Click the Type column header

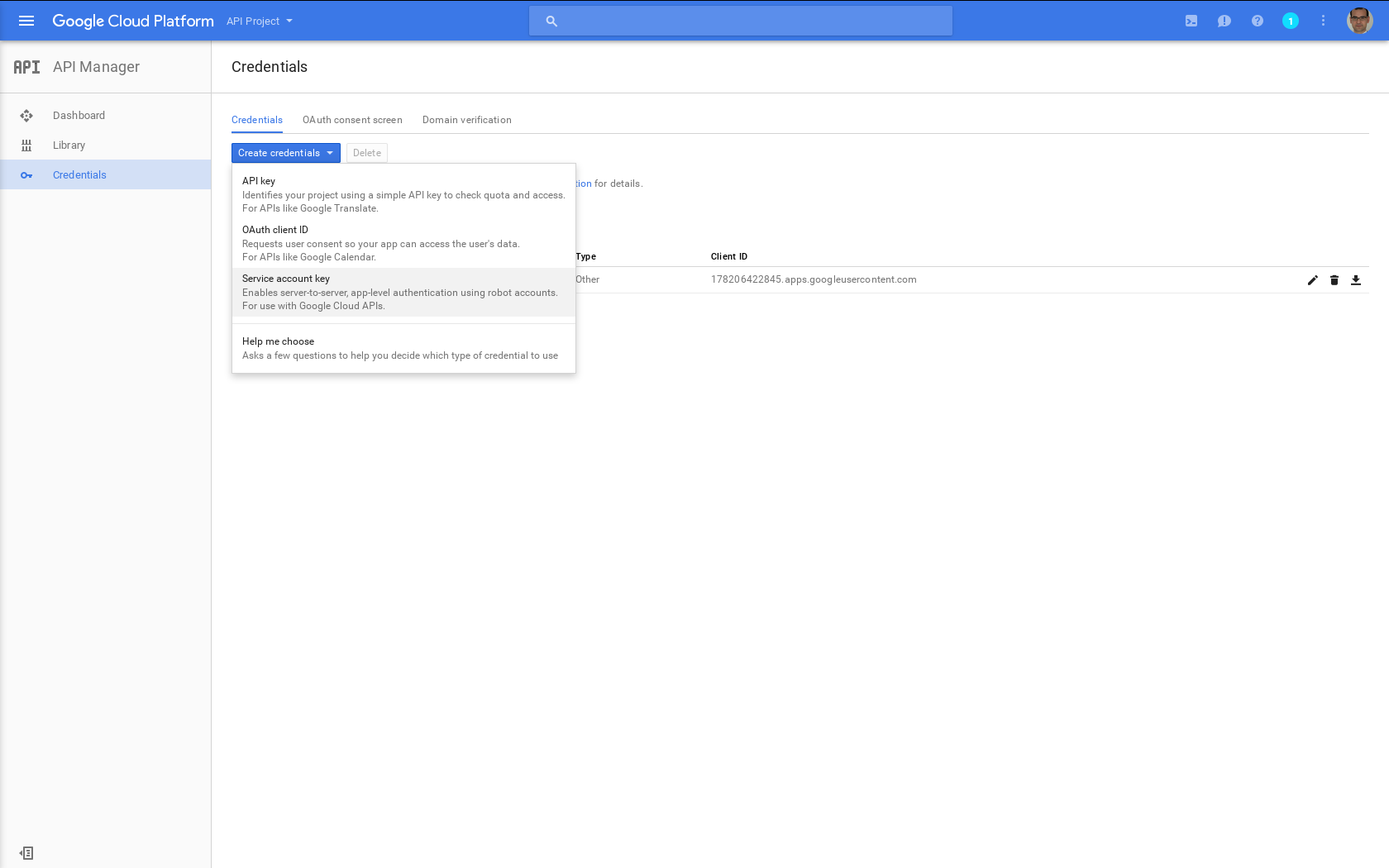point(586,256)
